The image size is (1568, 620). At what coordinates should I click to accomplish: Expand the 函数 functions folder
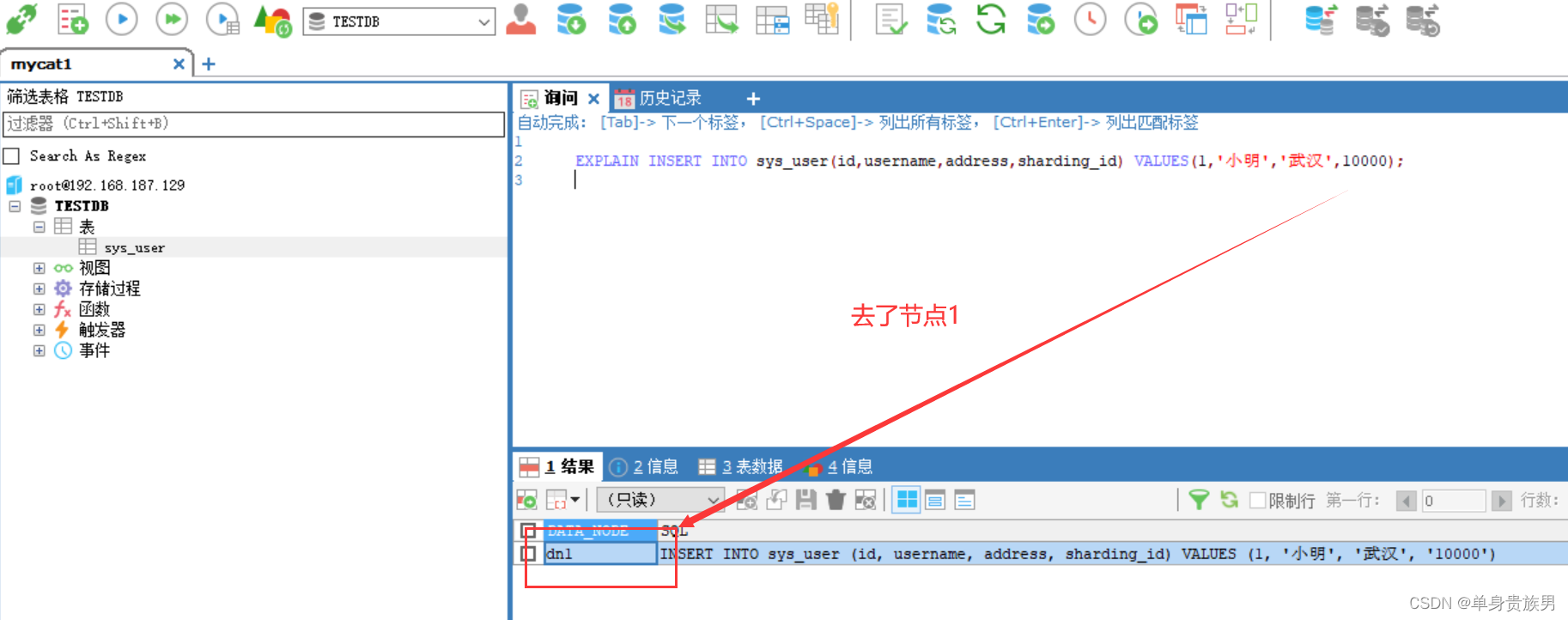(39, 309)
